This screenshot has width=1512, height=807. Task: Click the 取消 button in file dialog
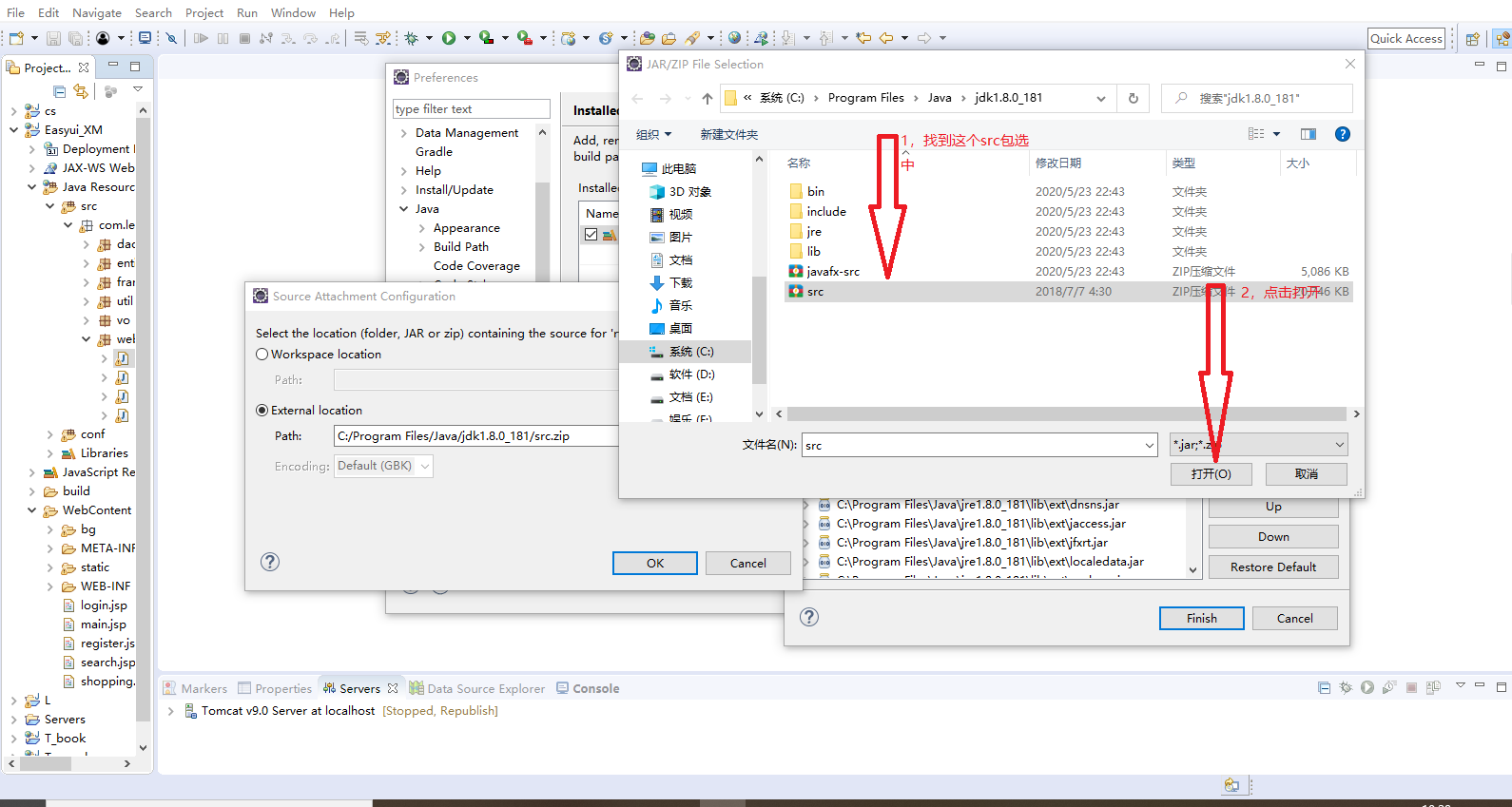pyautogui.click(x=1306, y=473)
